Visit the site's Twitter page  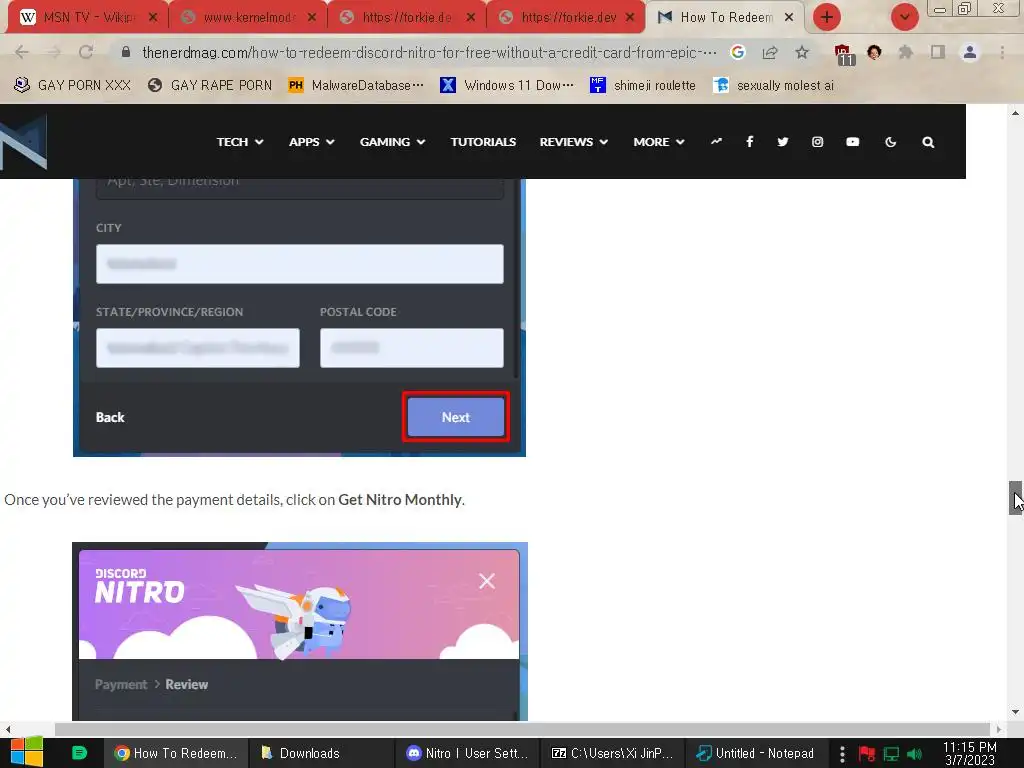[783, 142]
